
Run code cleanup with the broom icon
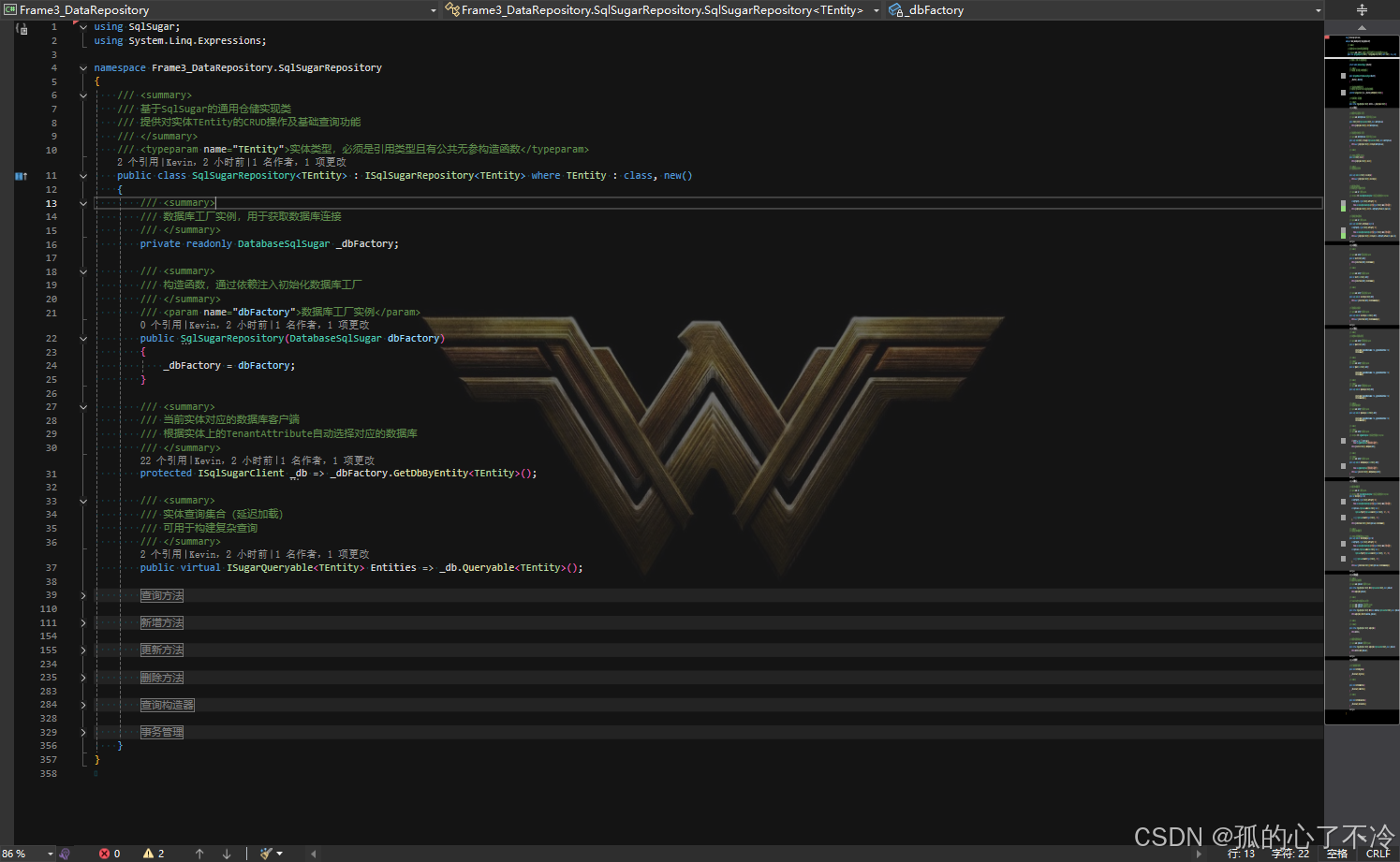(266, 854)
